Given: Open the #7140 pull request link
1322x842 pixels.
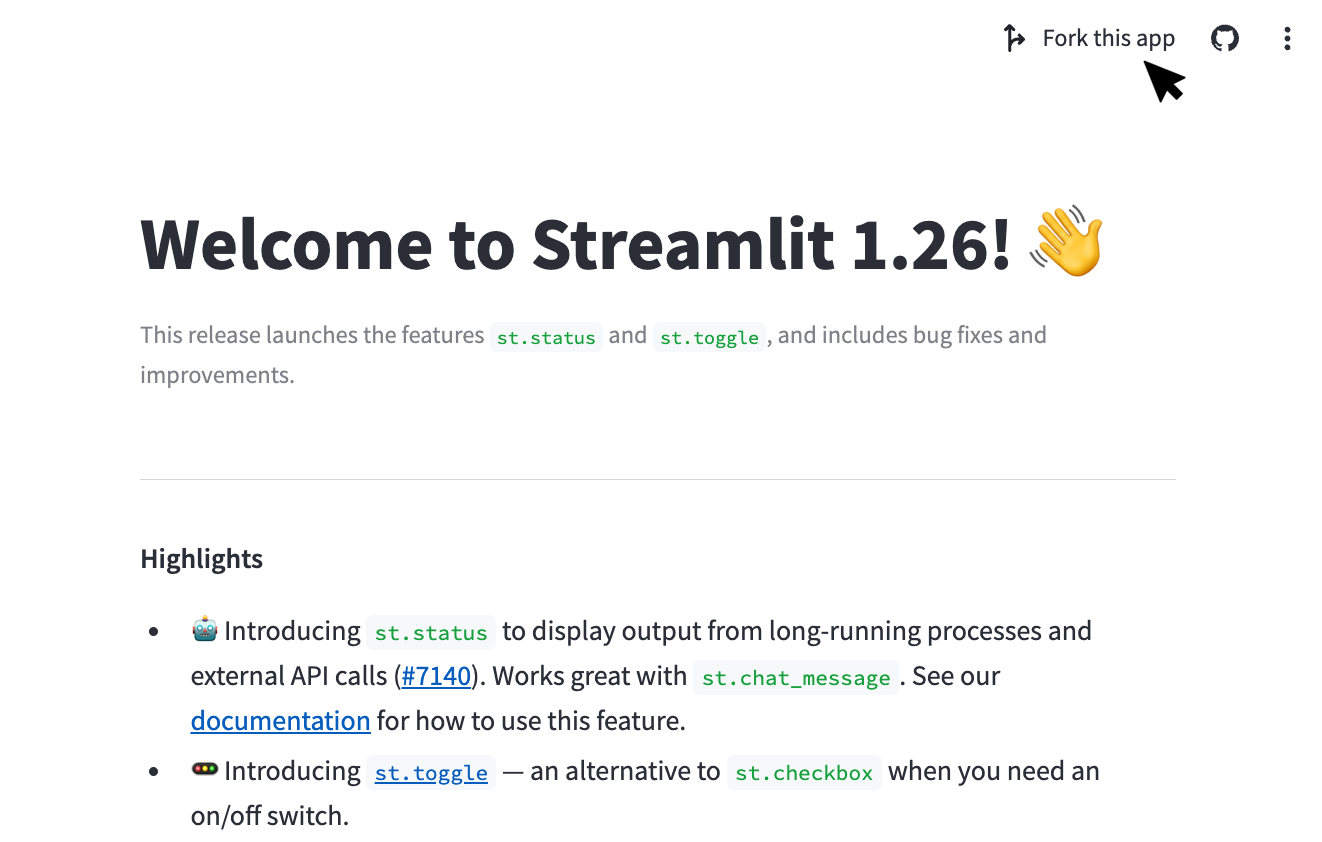Looking at the screenshot, I should (x=436, y=676).
